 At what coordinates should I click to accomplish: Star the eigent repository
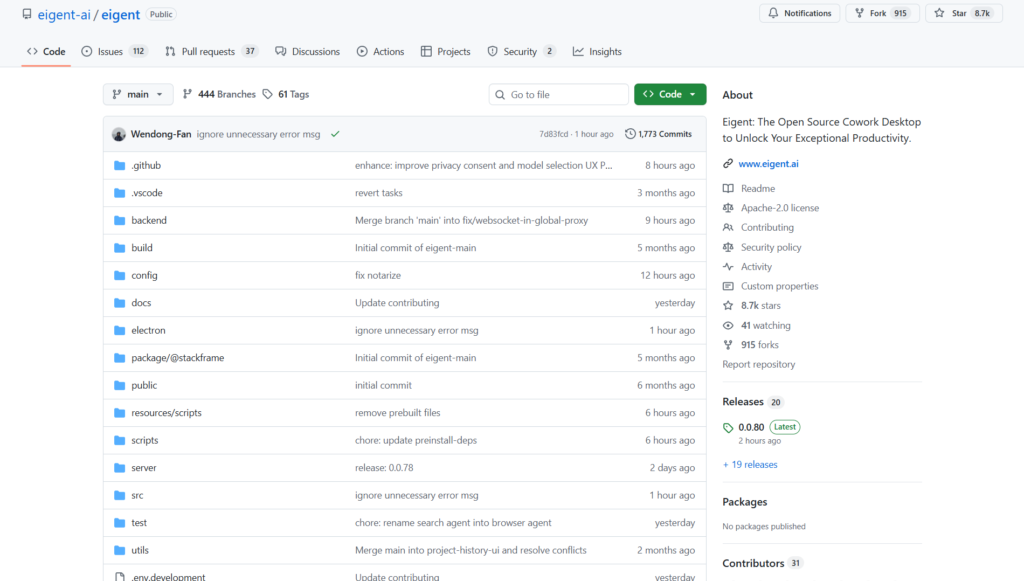[x=950, y=13]
